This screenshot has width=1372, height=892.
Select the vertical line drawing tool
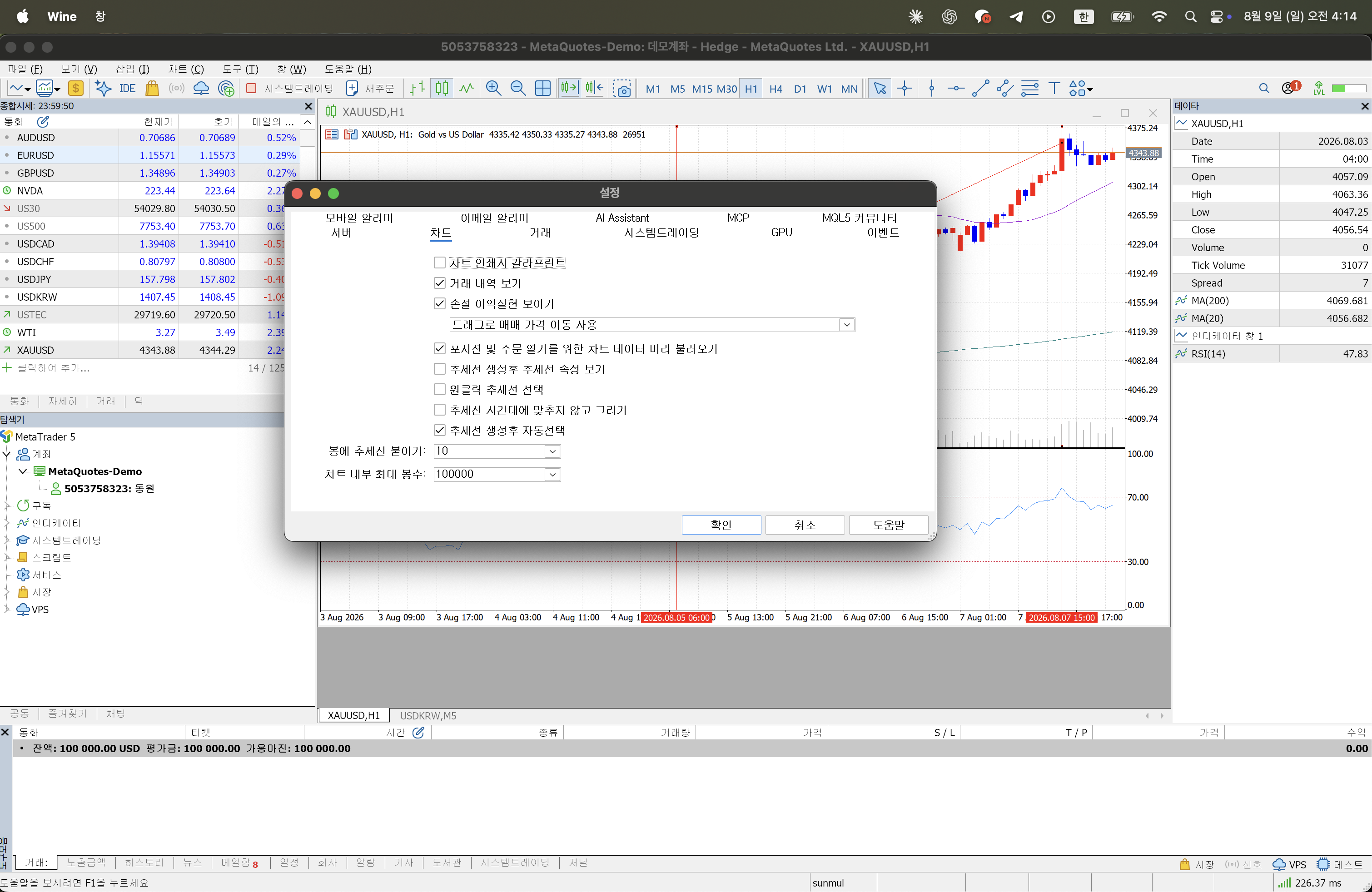932,88
